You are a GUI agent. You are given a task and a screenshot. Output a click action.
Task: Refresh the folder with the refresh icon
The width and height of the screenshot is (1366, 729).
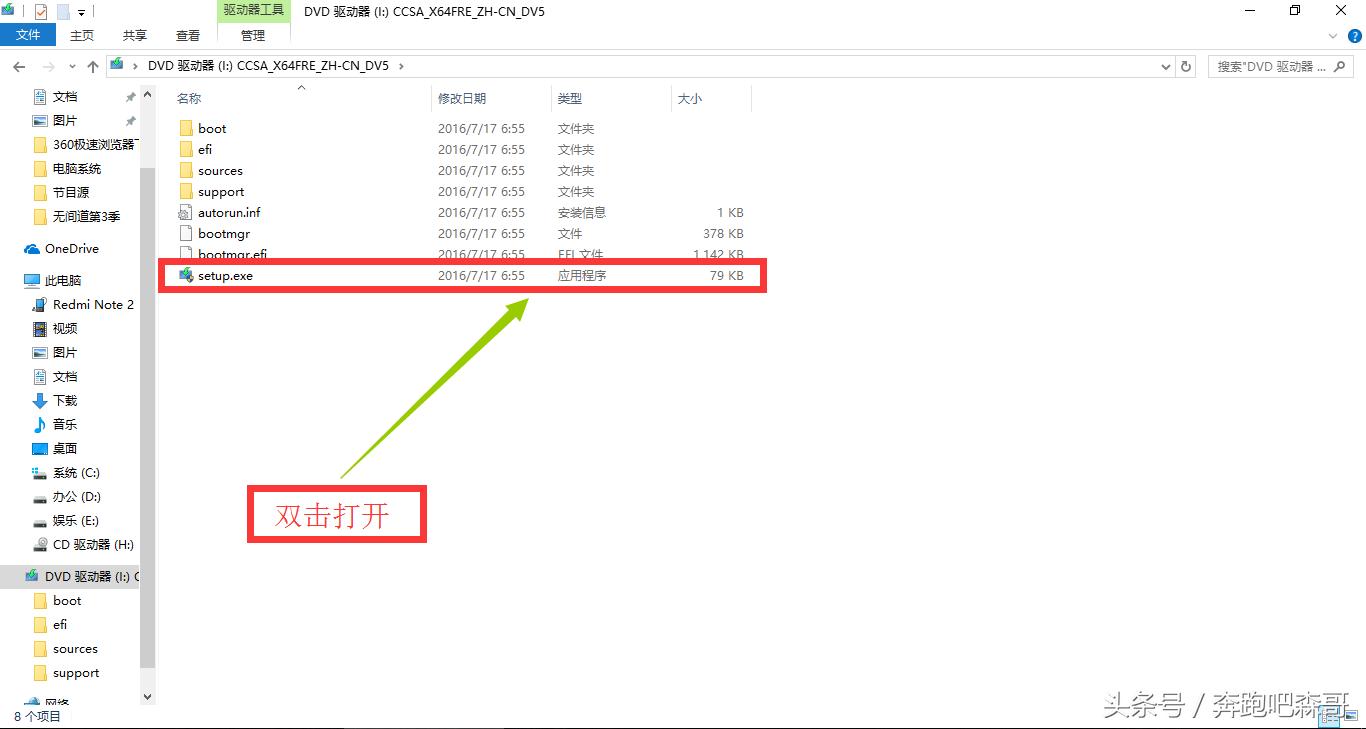(1186, 66)
